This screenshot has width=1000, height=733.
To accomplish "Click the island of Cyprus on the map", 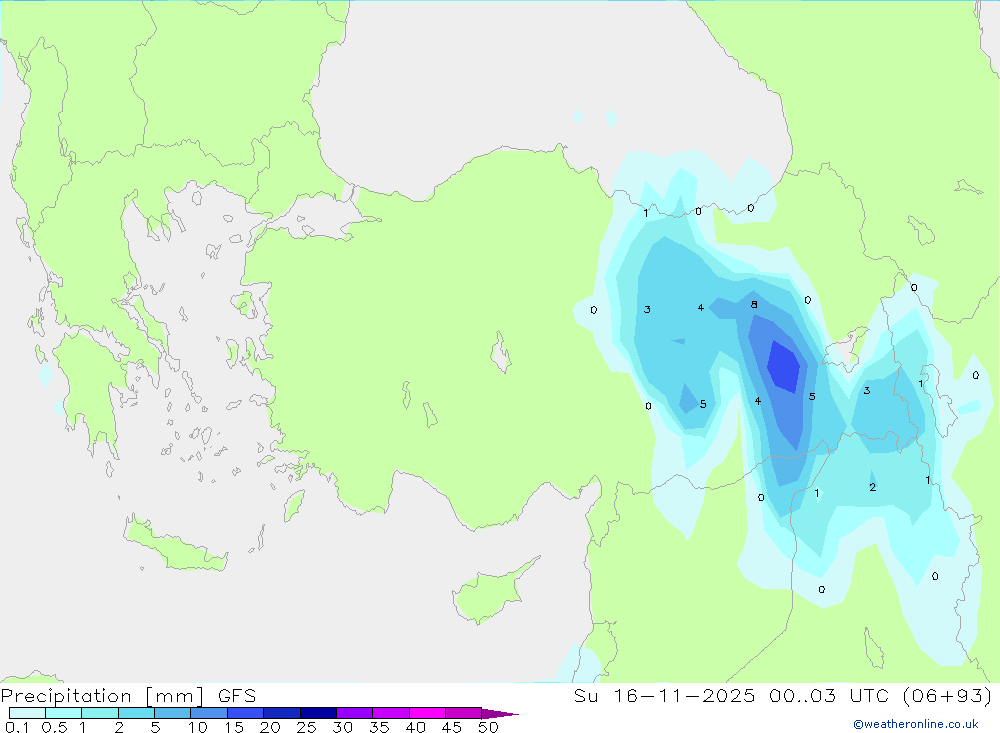I will coord(492,591).
